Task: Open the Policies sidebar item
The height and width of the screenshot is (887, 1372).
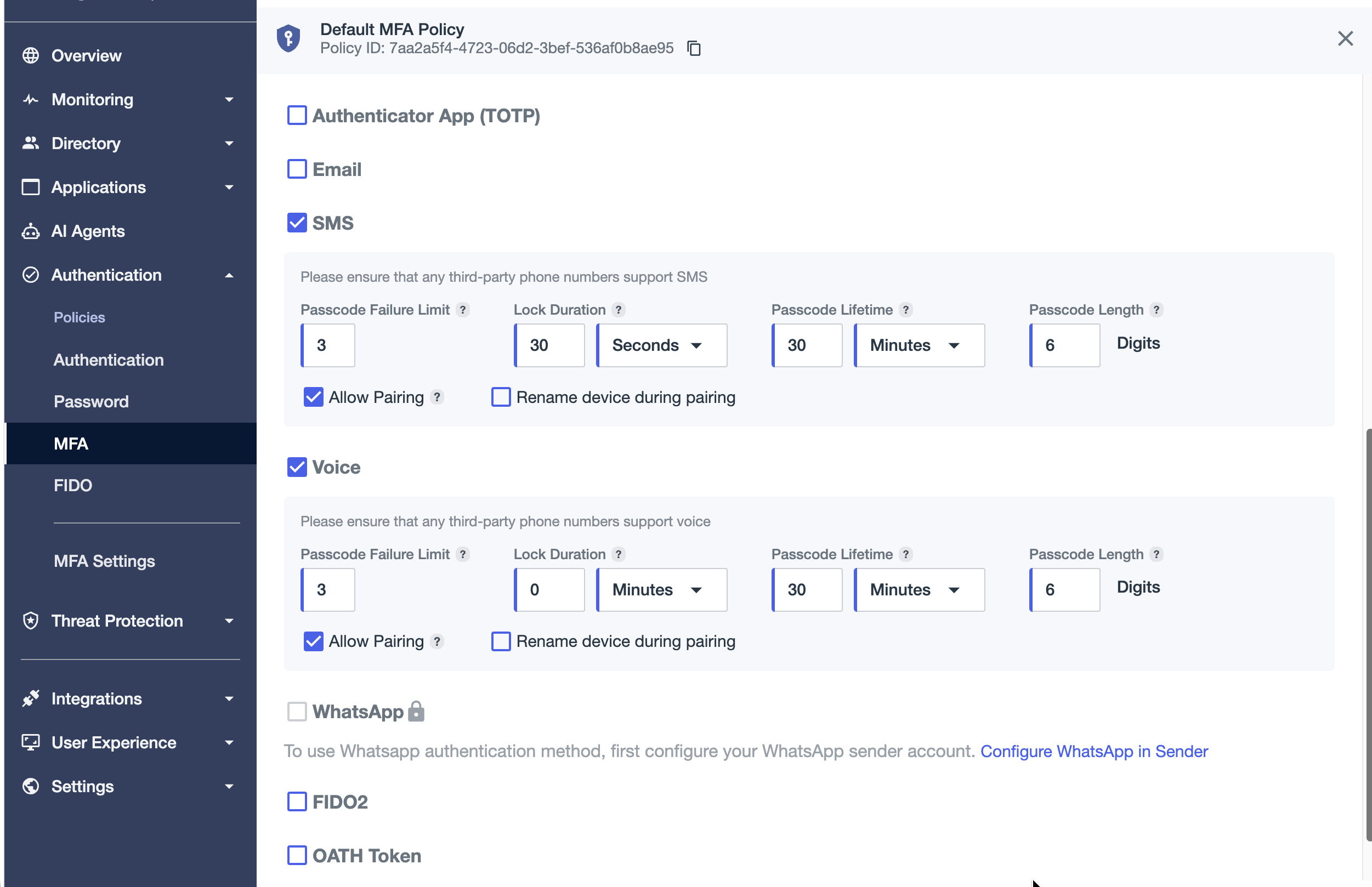Action: coord(80,317)
